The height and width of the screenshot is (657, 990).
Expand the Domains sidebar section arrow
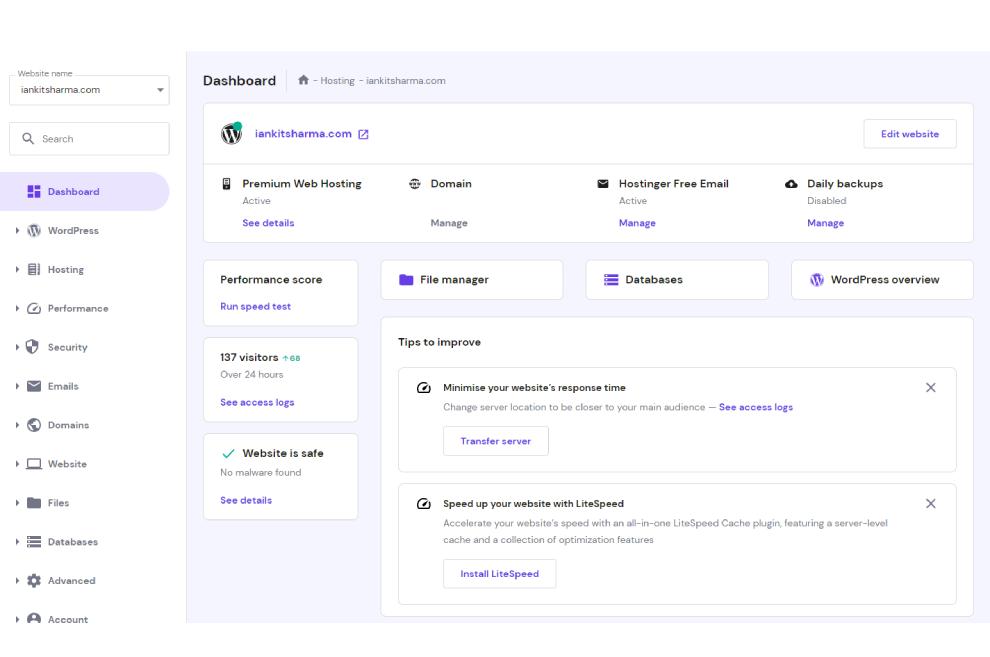click(17, 425)
